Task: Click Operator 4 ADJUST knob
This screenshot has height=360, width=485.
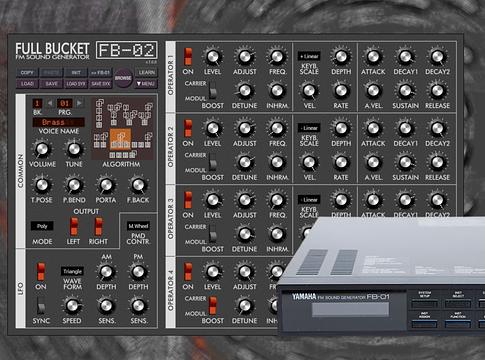Action: [245, 272]
